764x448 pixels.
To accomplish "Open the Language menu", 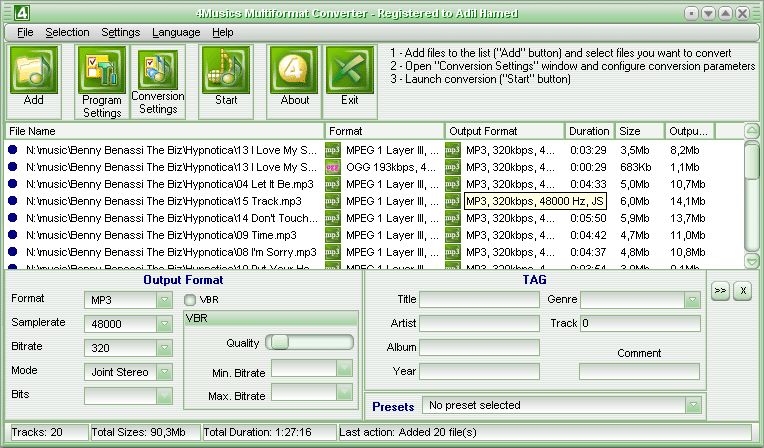I will point(176,32).
